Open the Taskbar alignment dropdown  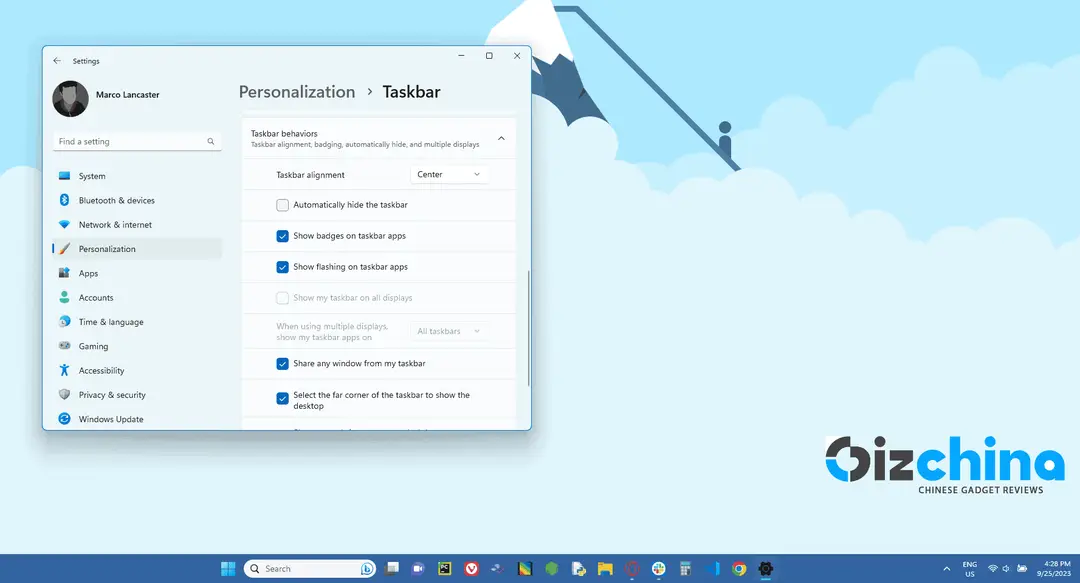[x=449, y=174]
